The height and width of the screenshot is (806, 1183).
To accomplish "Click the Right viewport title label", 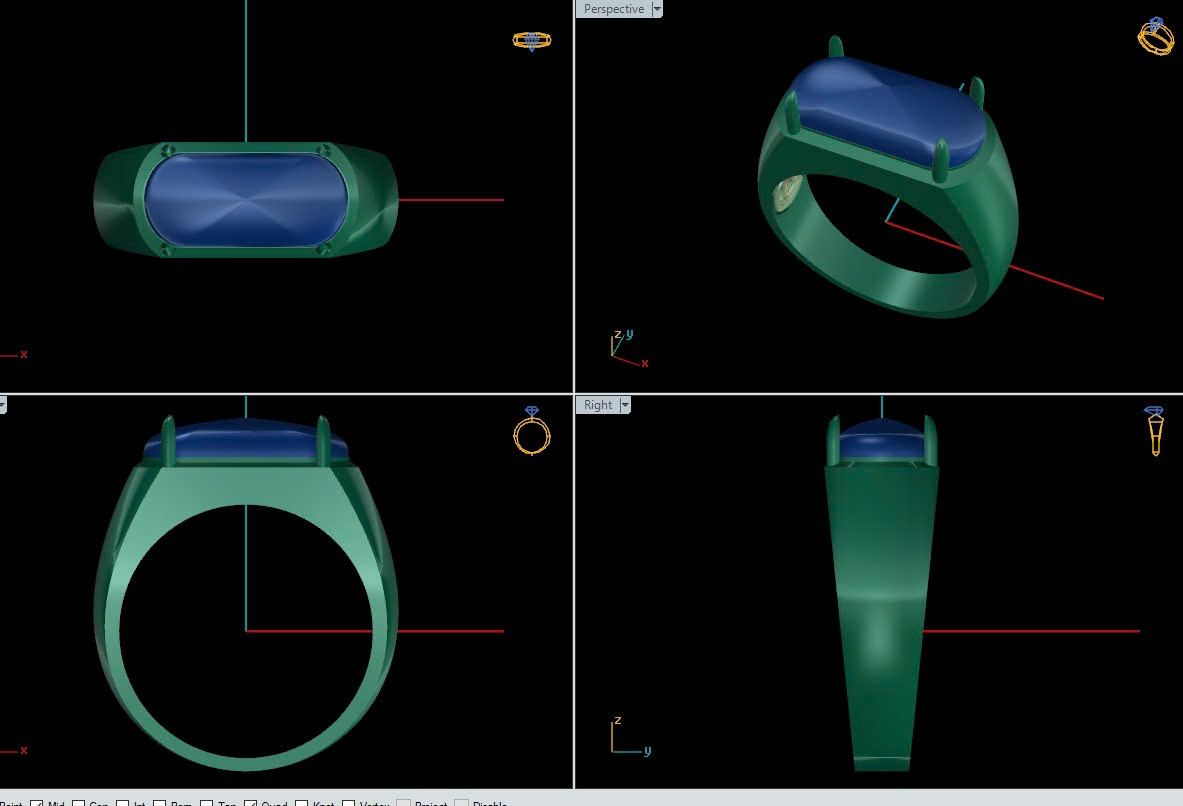I will point(597,405).
